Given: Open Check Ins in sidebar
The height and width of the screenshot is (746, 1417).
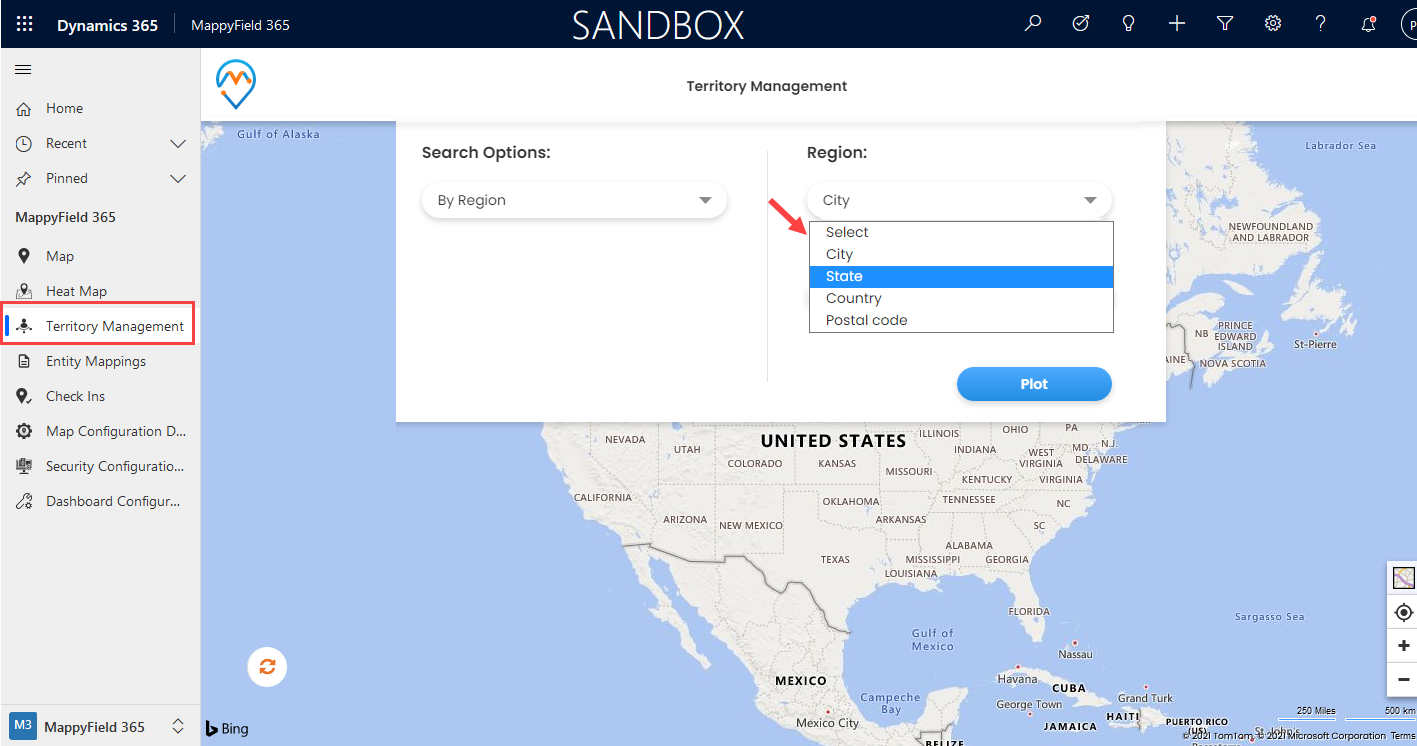Looking at the screenshot, I should tap(100, 396).
